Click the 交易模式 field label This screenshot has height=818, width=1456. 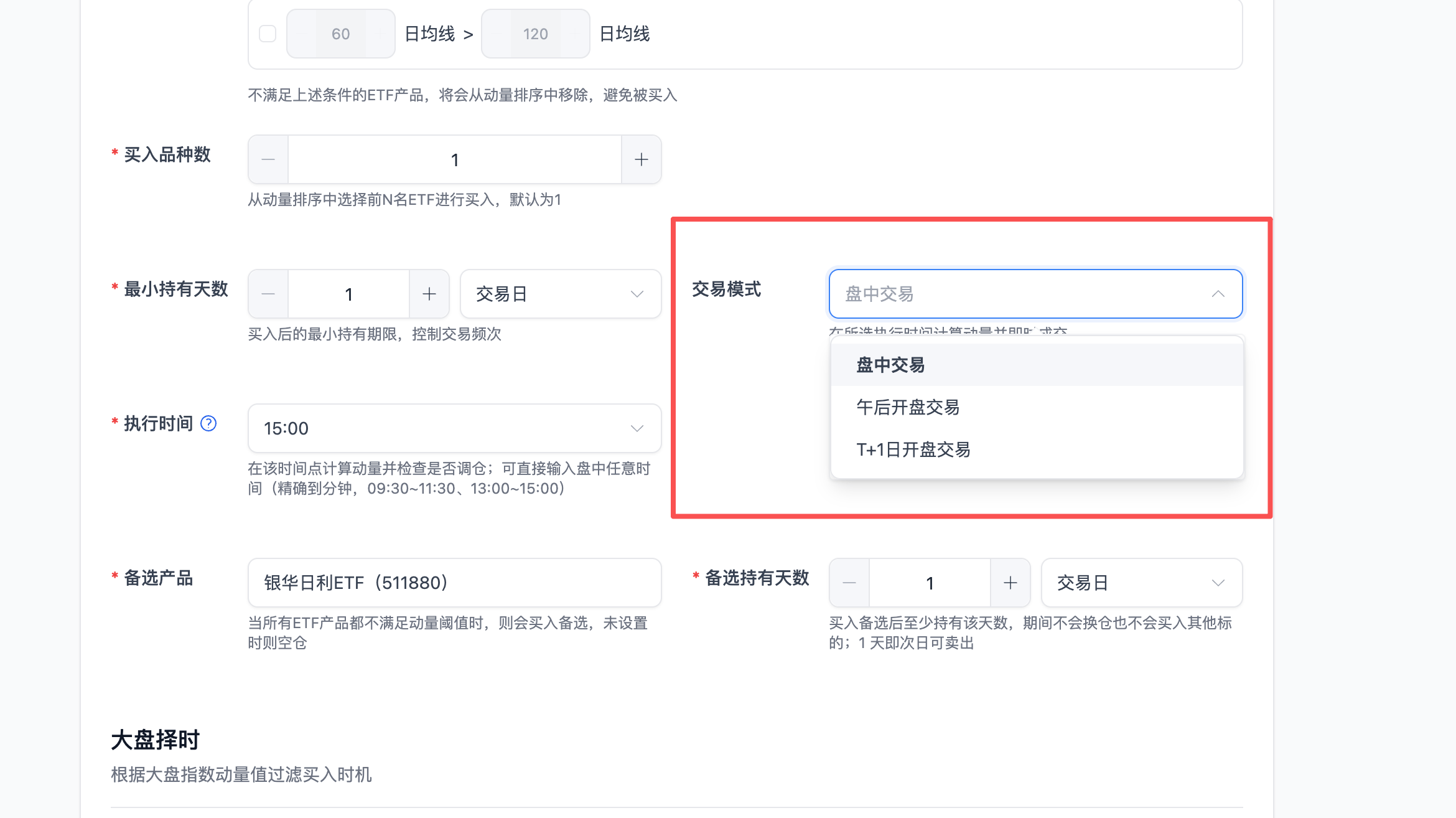[x=727, y=289]
